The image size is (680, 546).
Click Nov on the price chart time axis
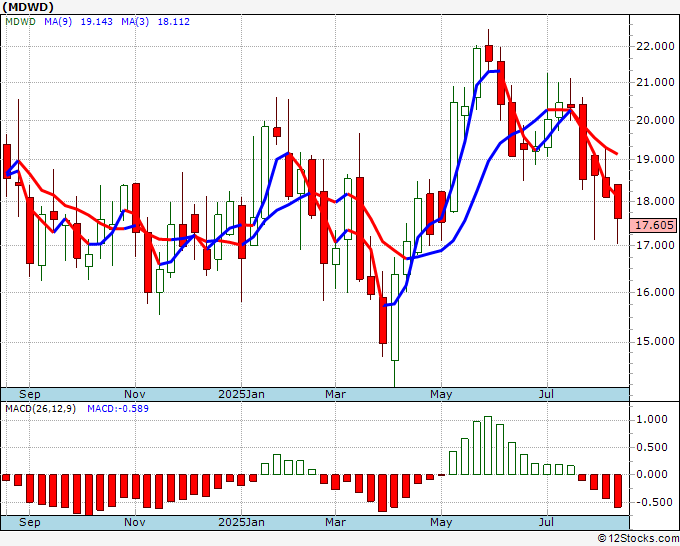[x=135, y=394]
